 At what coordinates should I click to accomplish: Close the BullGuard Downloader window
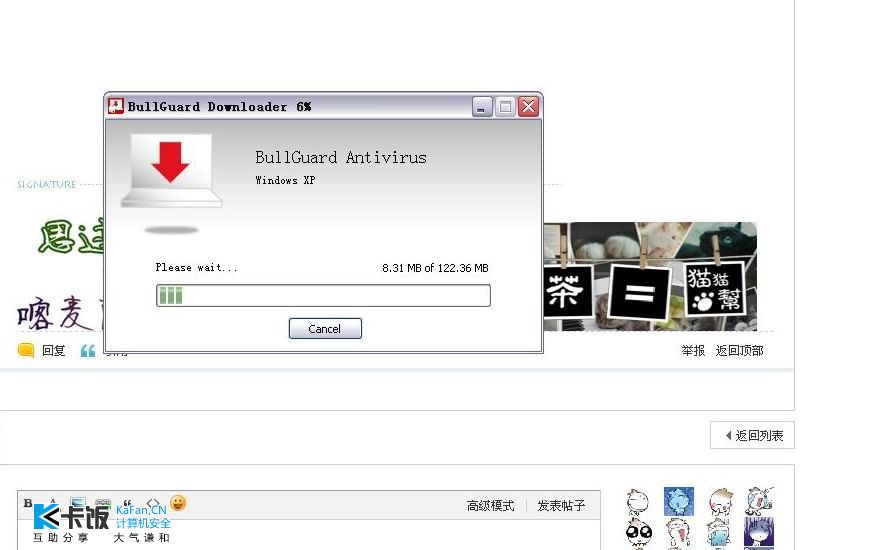pos(528,106)
